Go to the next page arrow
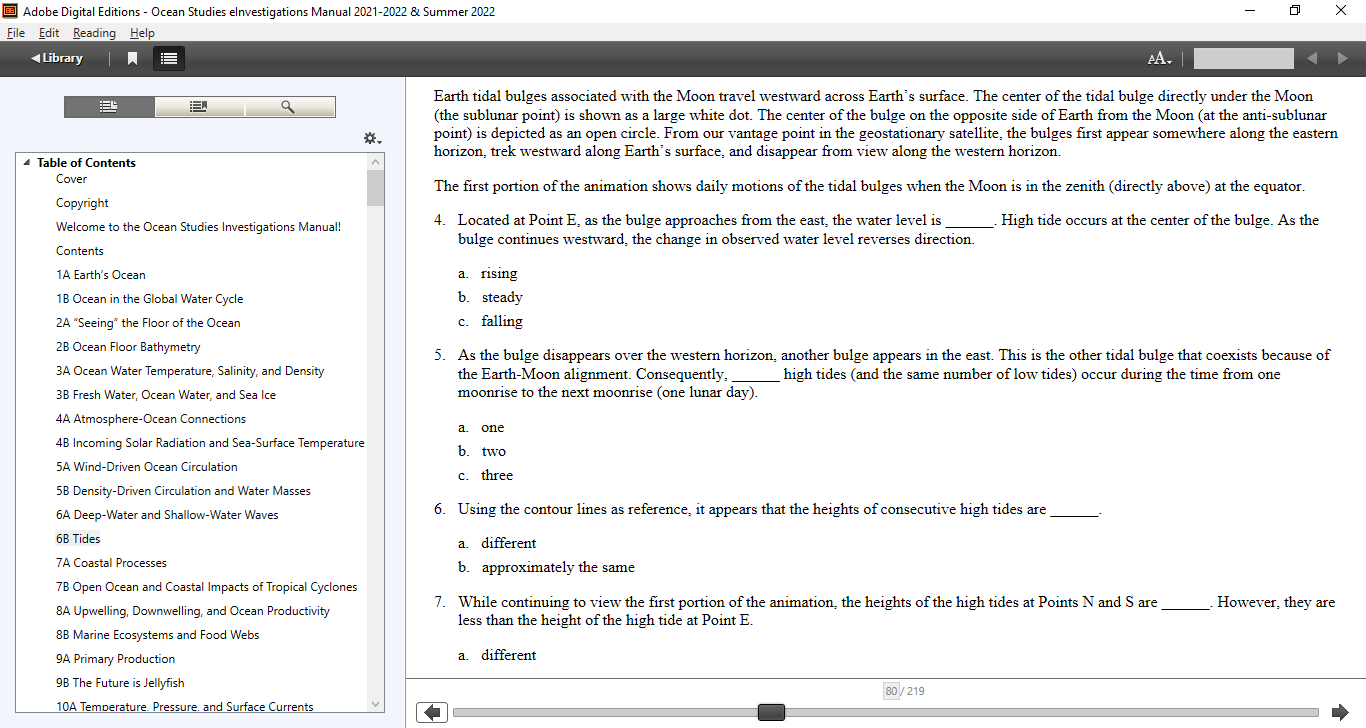Image resolution: width=1366 pixels, height=728 pixels. click(1340, 712)
